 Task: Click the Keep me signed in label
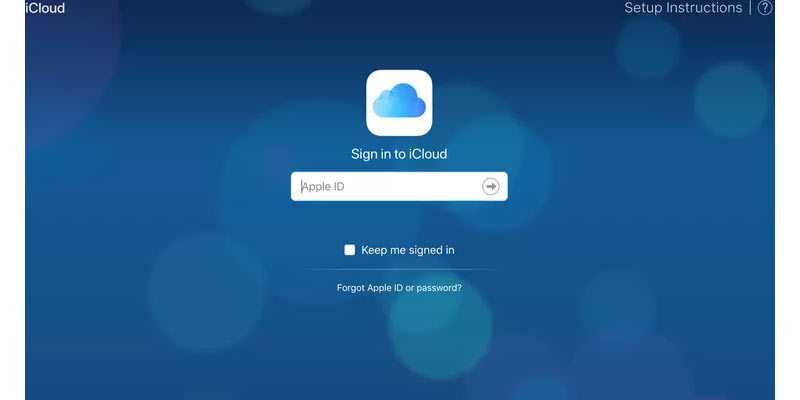[408, 250]
